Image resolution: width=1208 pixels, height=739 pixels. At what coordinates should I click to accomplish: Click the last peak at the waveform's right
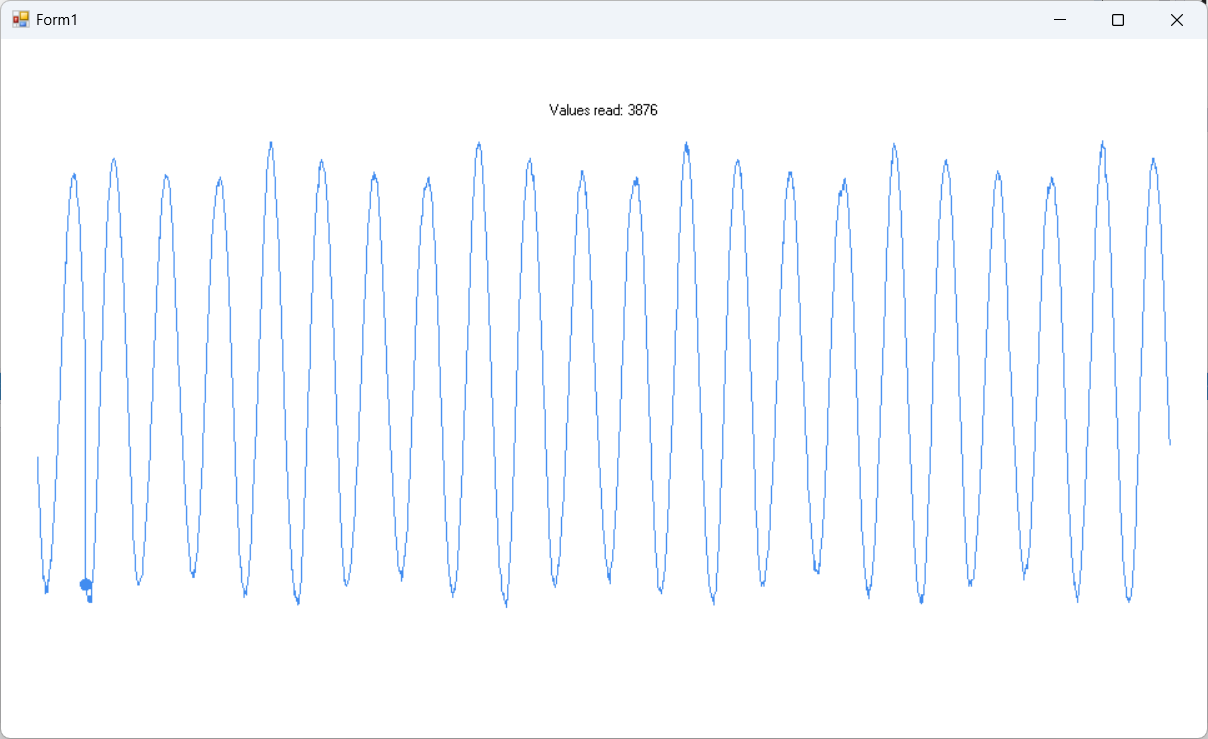click(1153, 159)
